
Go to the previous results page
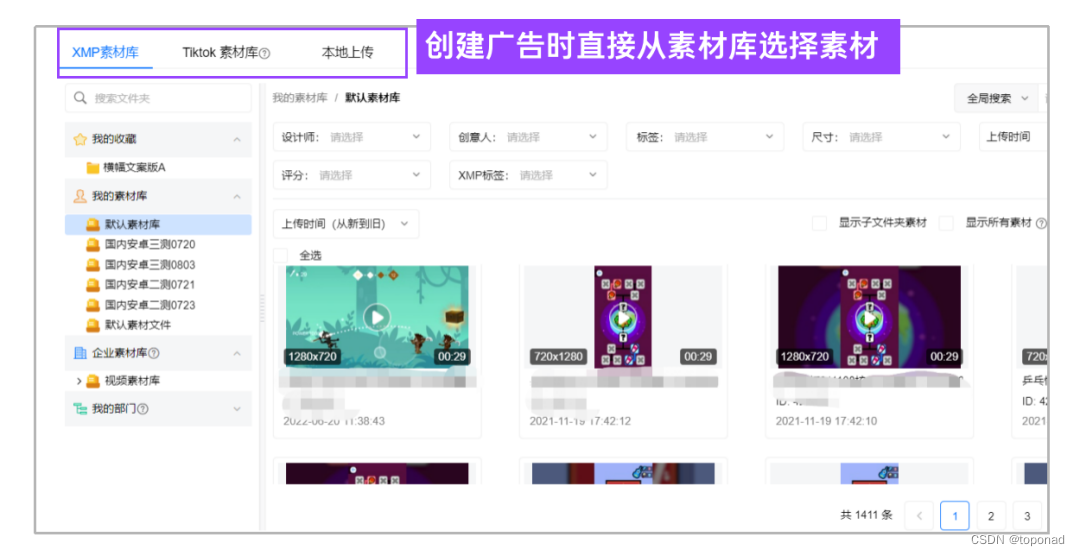(919, 516)
